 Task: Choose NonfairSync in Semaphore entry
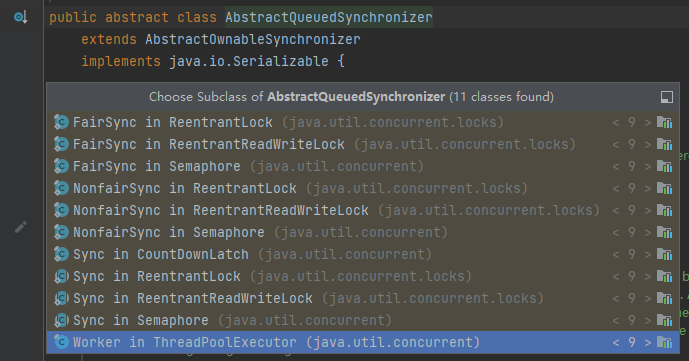tap(363, 232)
